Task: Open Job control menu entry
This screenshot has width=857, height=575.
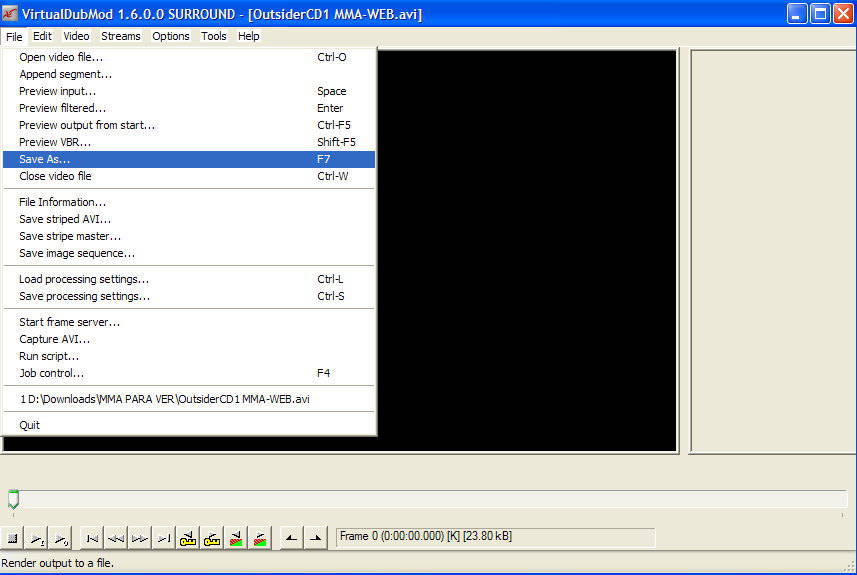Action: [x=189, y=373]
